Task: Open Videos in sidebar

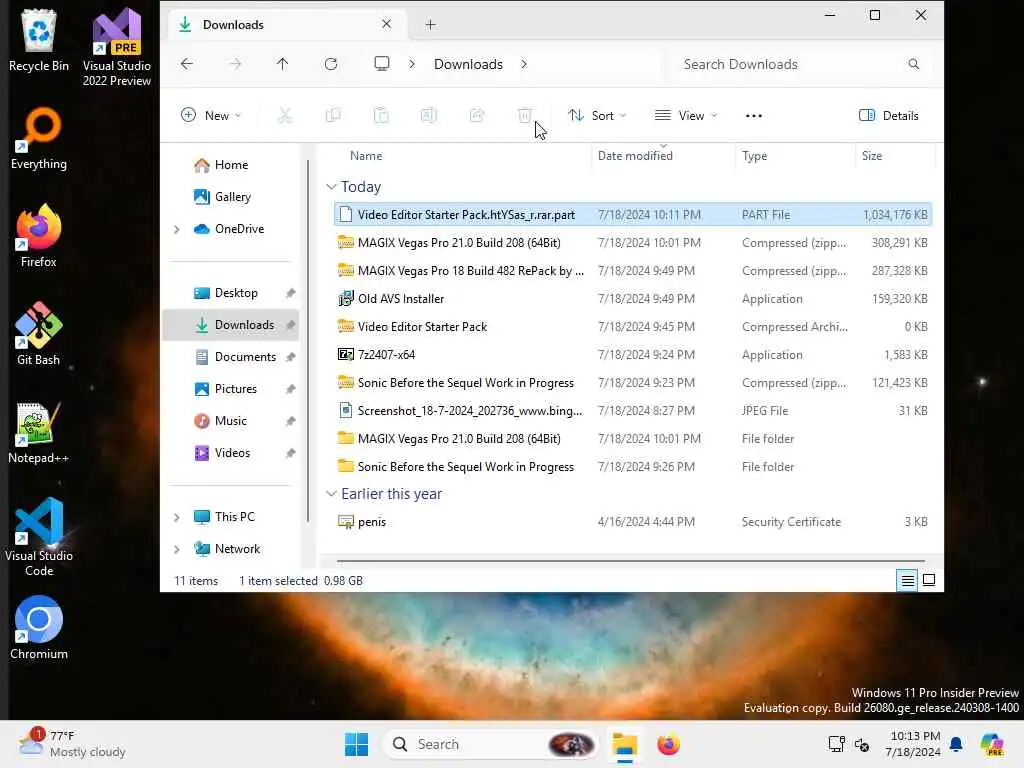Action: tap(231, 453)
